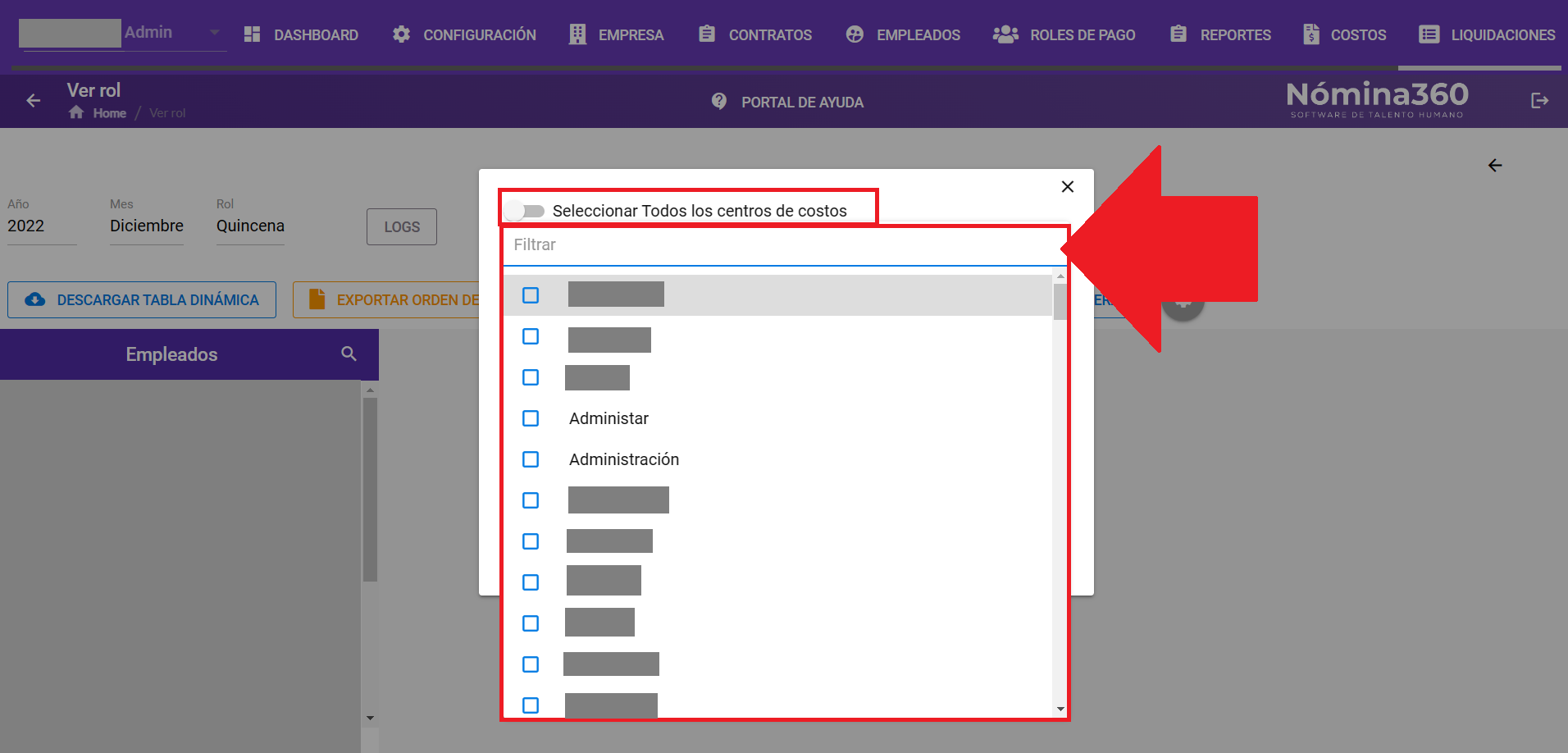This screenshot has width=1568, height=753.
Task: Click the list scrollbar down arrow
Action: coord(1060,709)
